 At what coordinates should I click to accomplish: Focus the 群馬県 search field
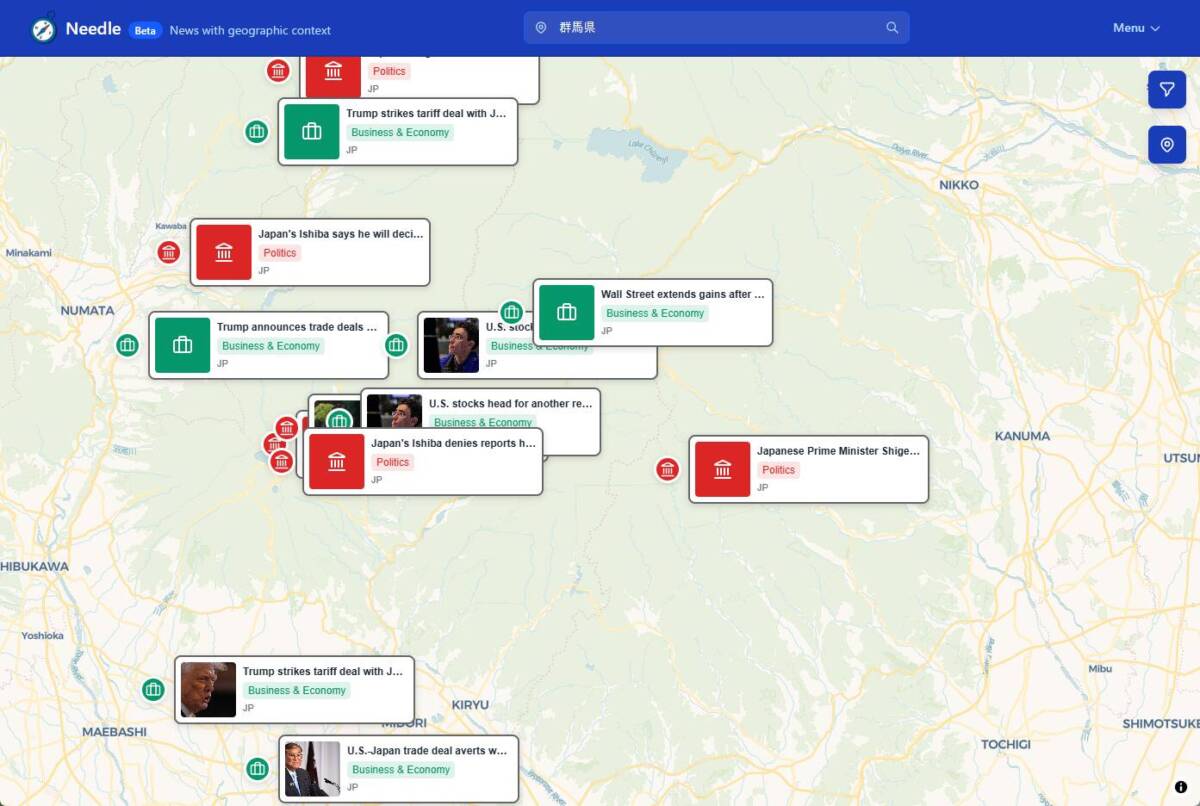coord(716,28)
